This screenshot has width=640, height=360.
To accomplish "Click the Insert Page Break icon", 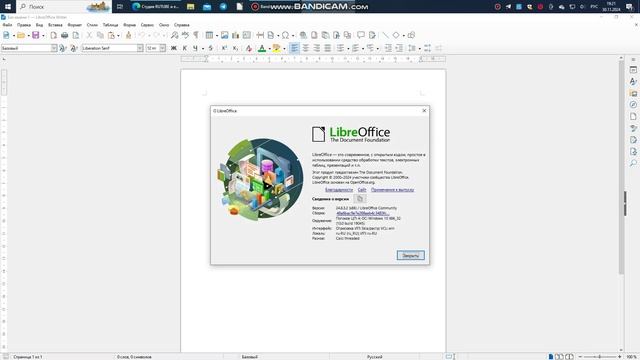I will 260,36.
